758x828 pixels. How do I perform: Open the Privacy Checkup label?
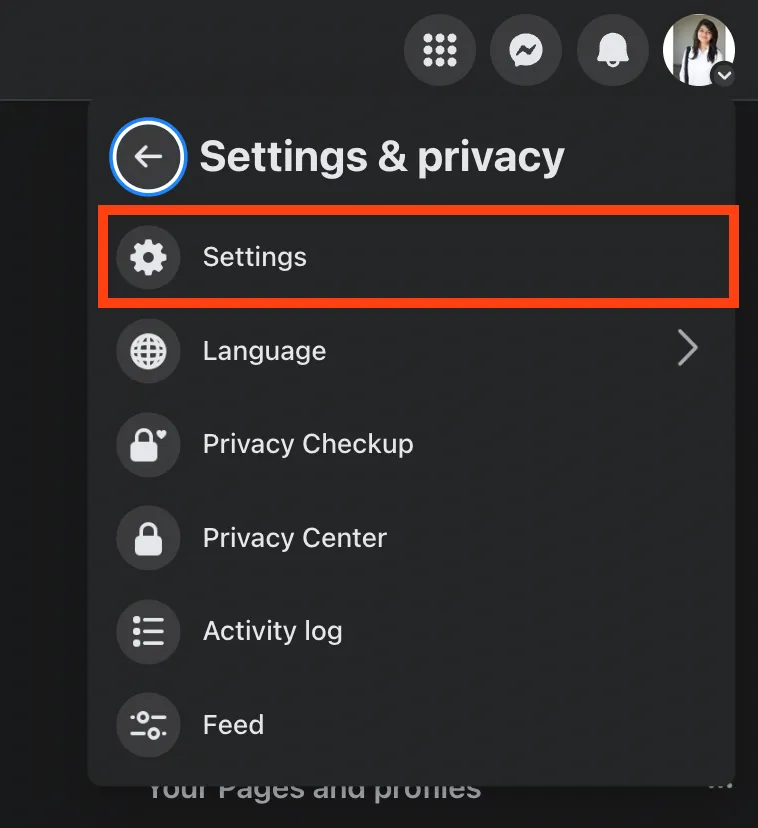(x=308, y=445)
